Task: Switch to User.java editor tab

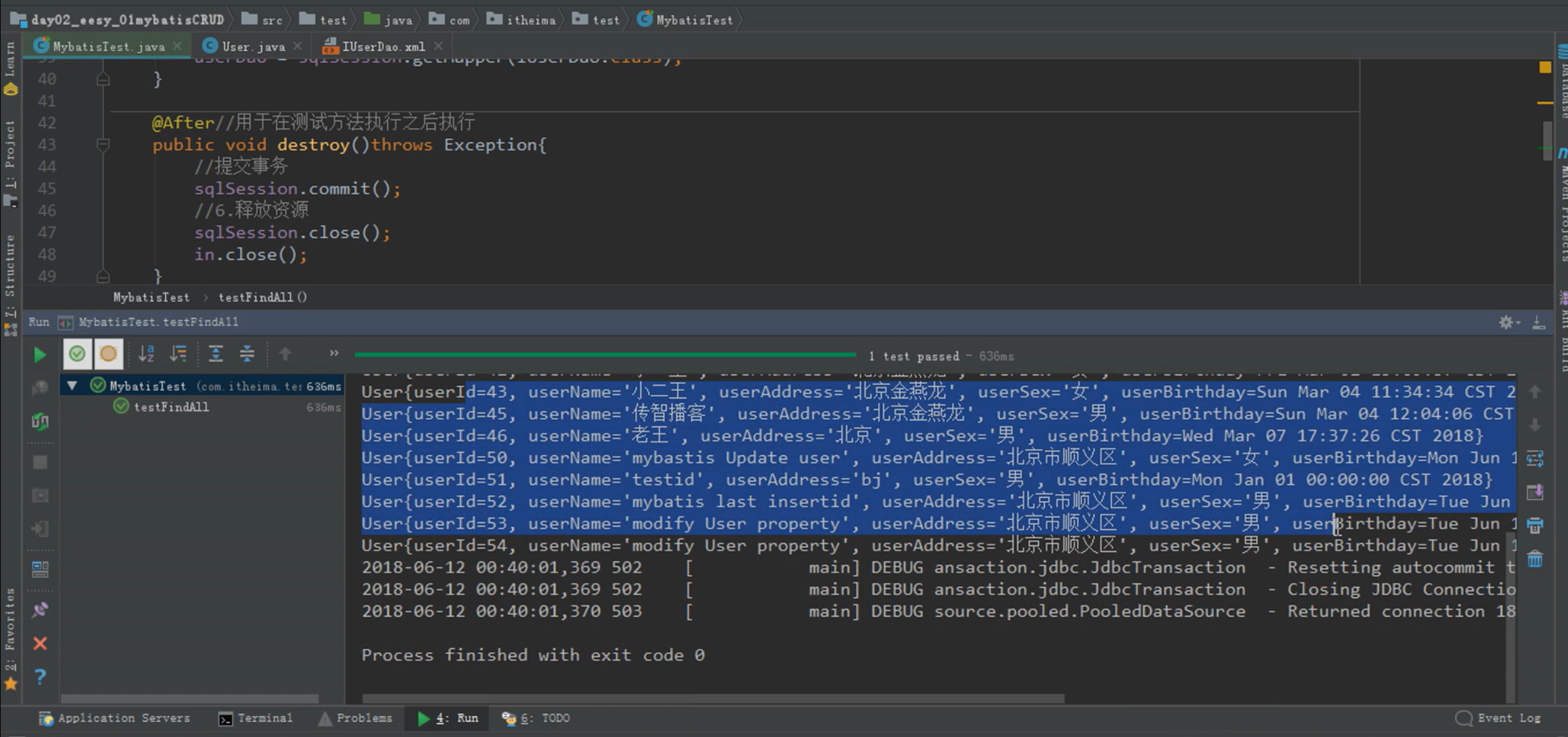Action: tap(252, 46)
